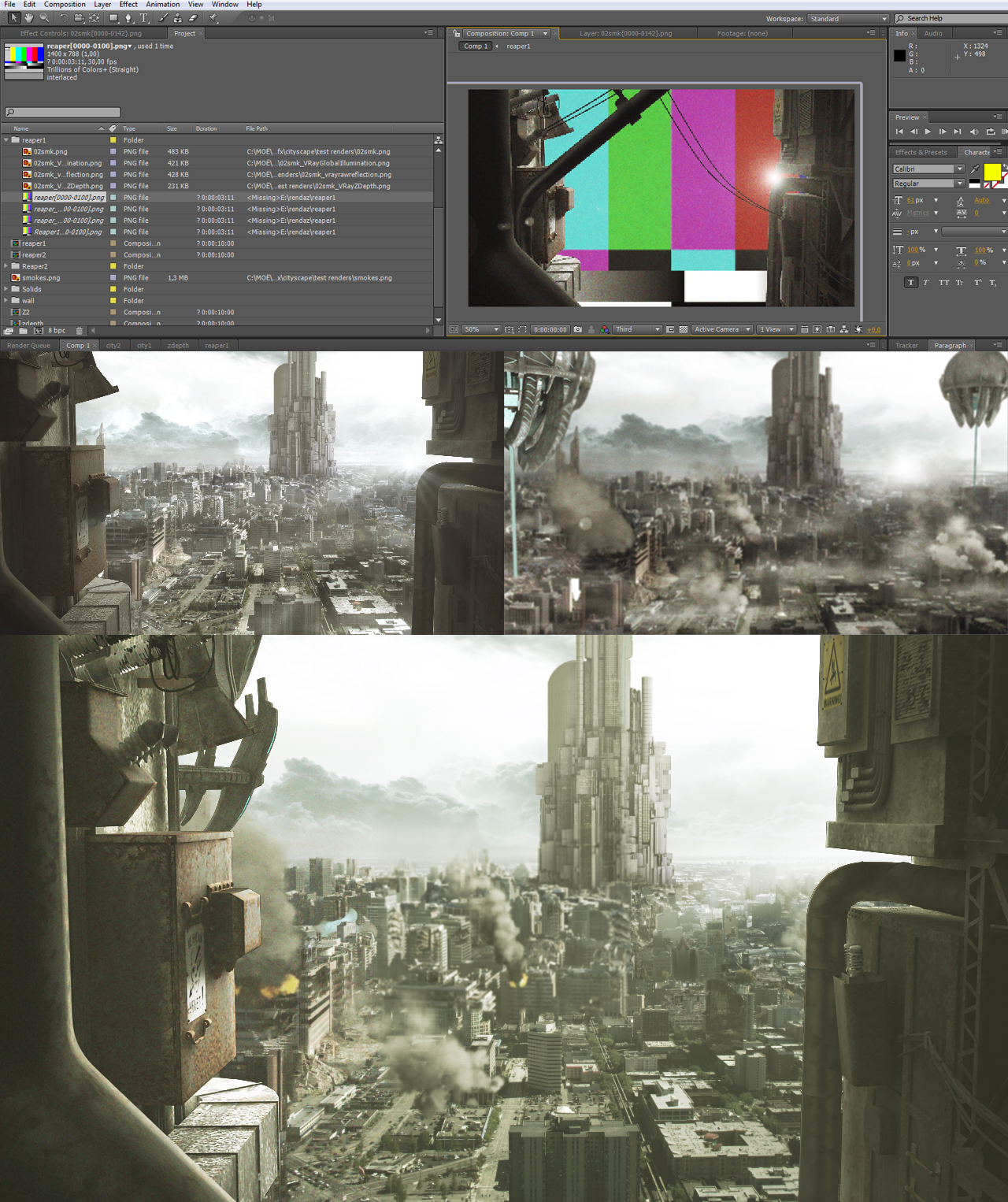Click the yellow fill color swatch
1008x1202 pixels.
coord(992,172)
